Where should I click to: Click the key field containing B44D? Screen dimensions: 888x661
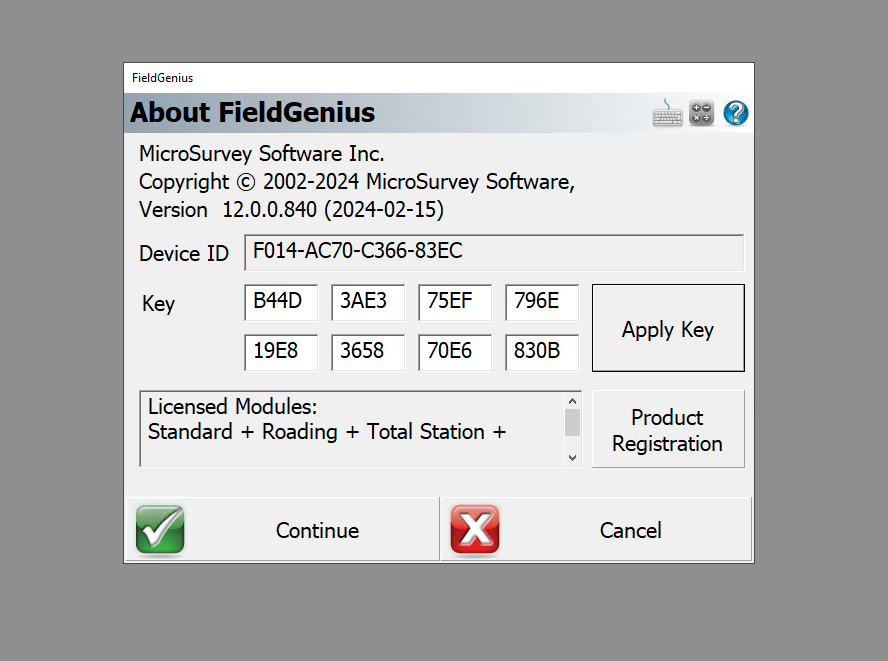point(281,302)
